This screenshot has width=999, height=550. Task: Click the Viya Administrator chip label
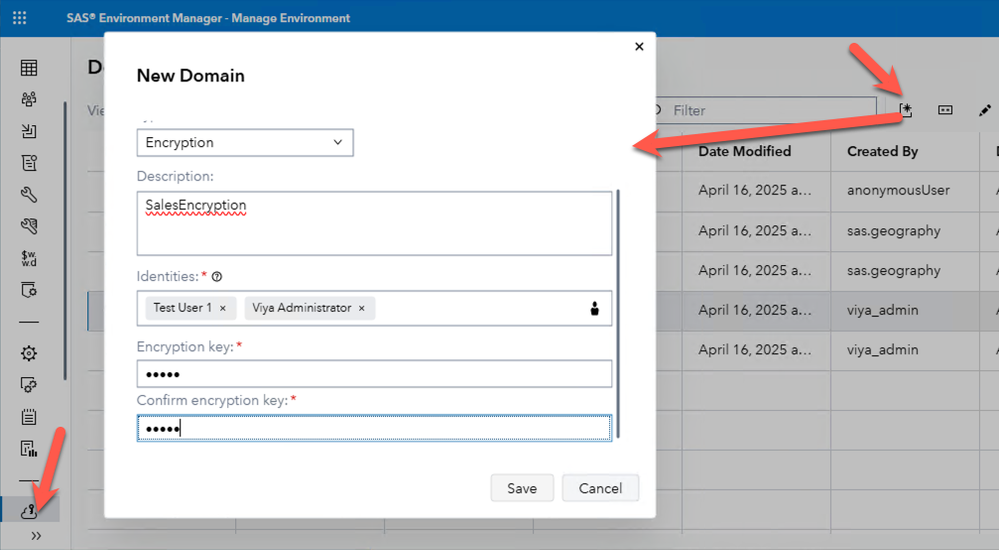(301, 308)
